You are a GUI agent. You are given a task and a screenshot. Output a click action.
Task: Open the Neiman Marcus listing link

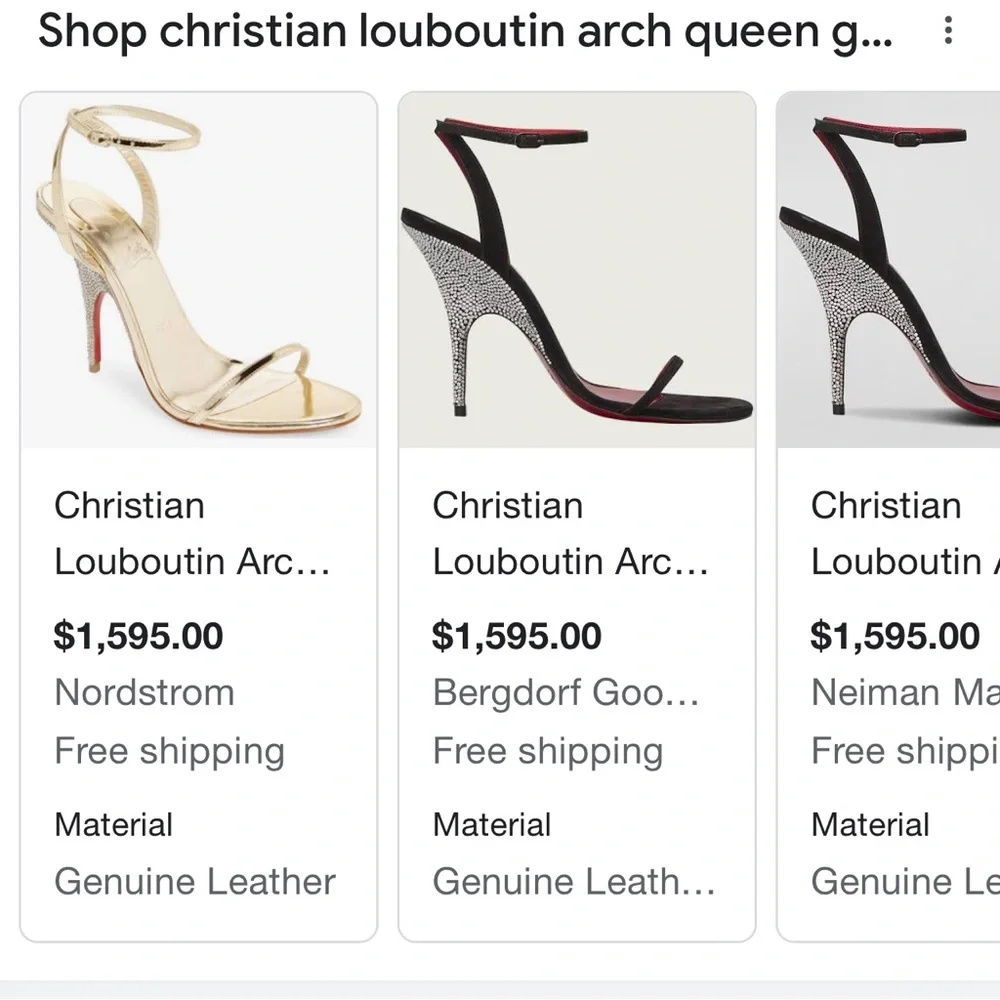pos(900,692)
